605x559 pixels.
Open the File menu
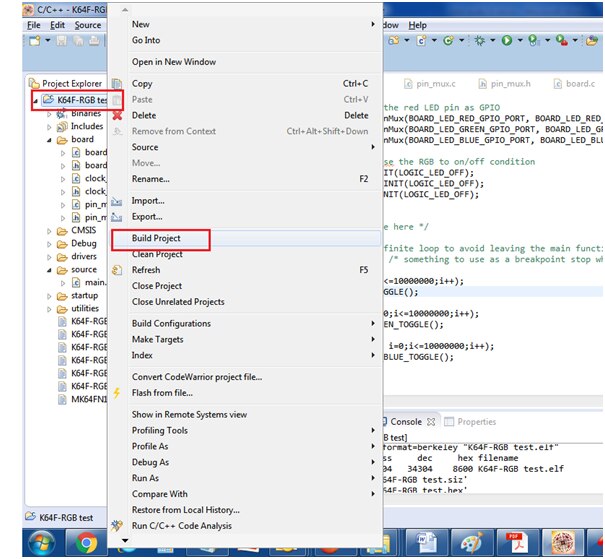coord(34,25)
